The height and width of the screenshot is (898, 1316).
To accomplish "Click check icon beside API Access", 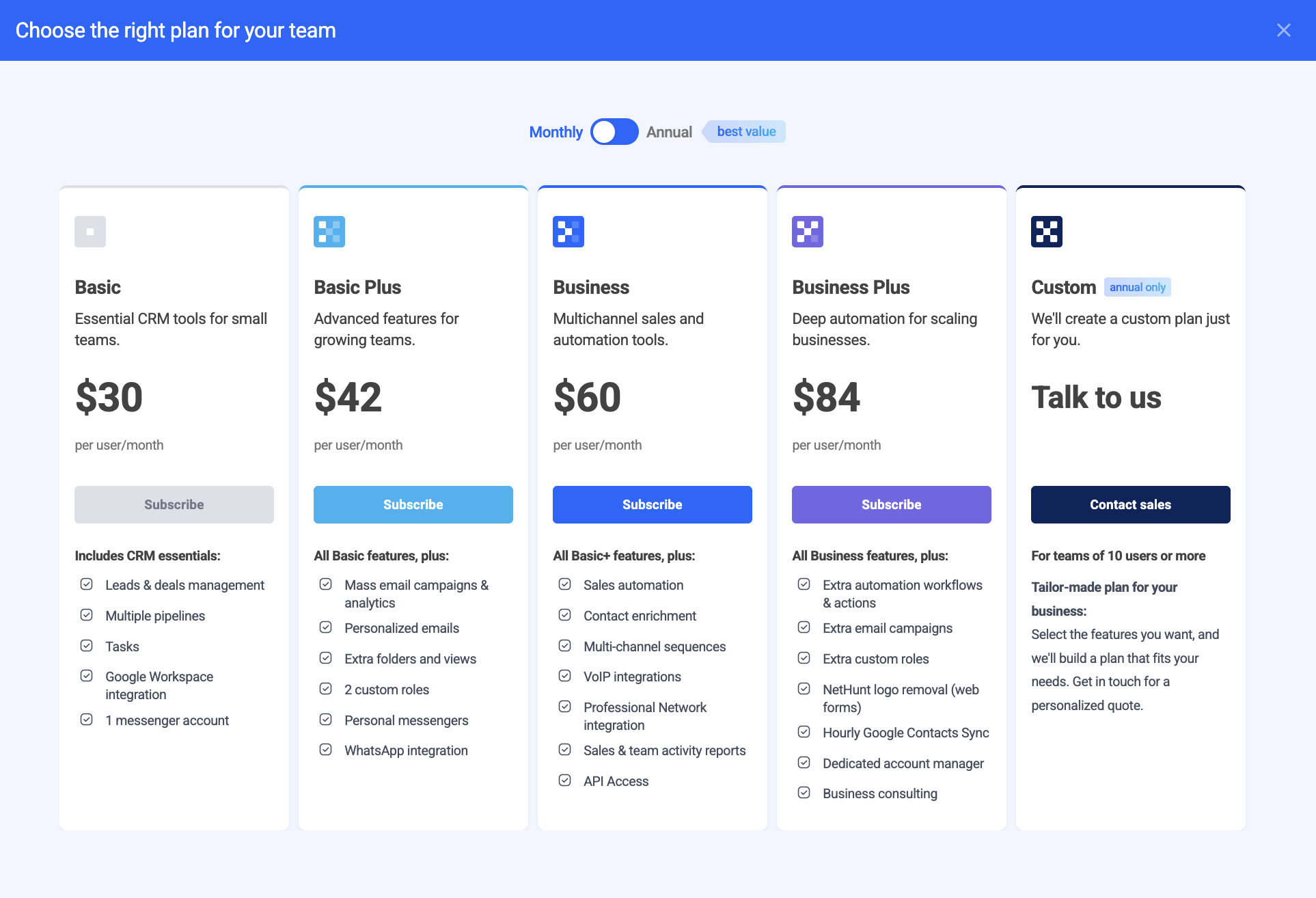I will (565, 780).
